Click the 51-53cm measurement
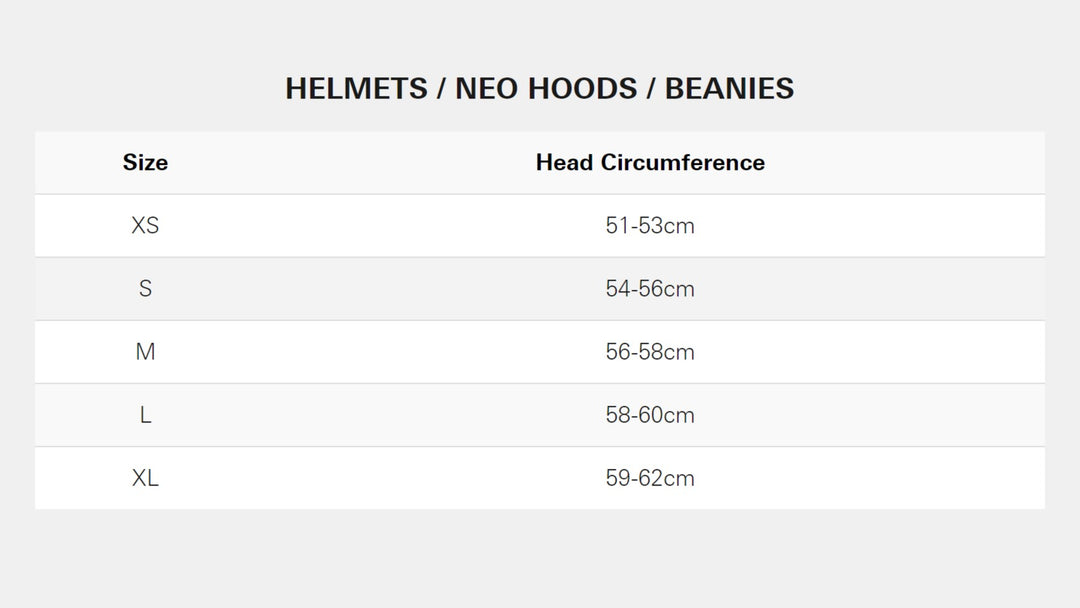The width and height of the screenshot is (1080, 608). click(650, 226)
